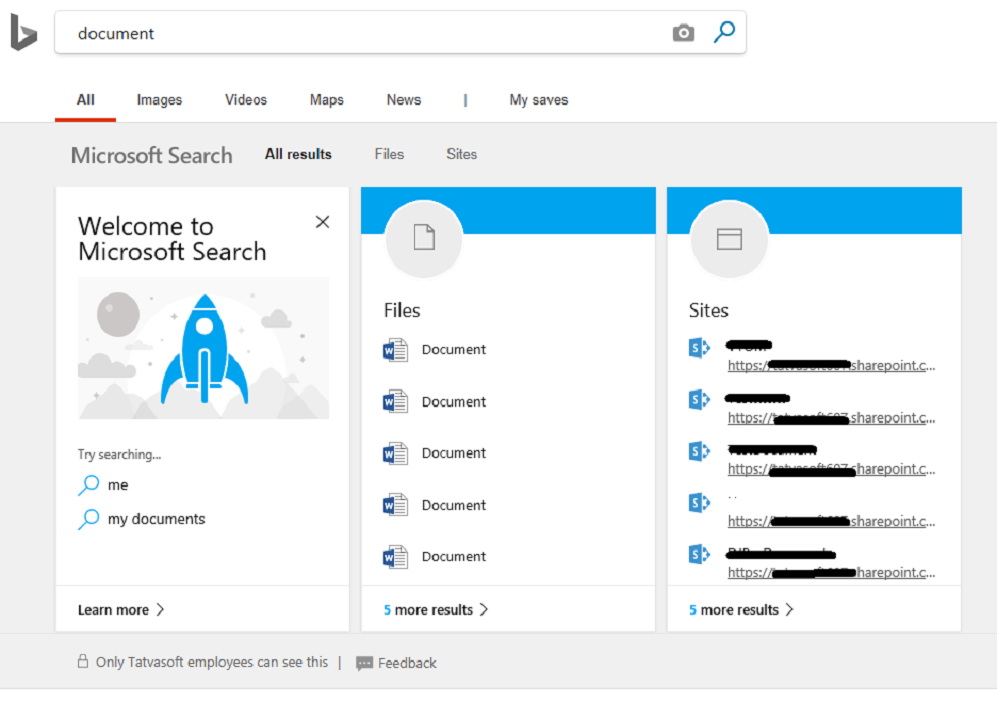The image size is (998, 702).
Task: Click the chevron after Files more results
Action: [484, 610]
